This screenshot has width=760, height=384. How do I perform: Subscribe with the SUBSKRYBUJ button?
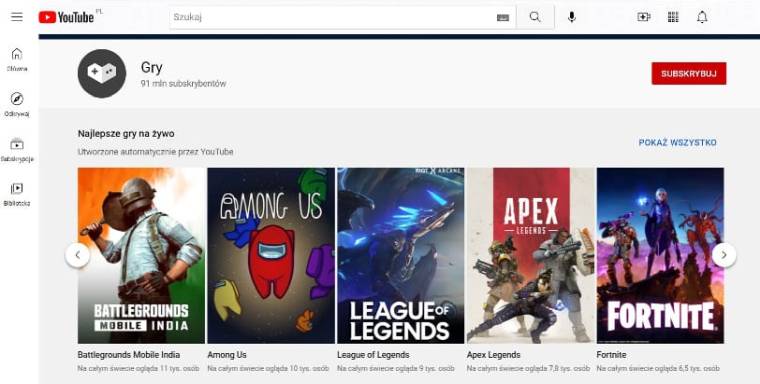pyautogui.click(x=689, y=74)
